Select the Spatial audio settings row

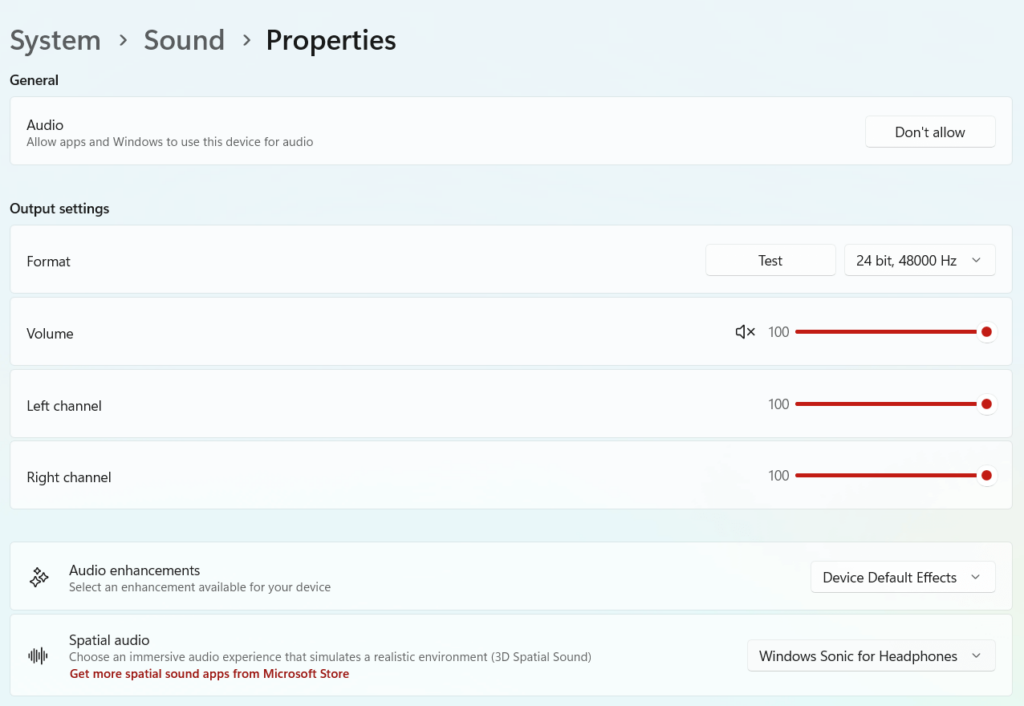pos(400,655)
